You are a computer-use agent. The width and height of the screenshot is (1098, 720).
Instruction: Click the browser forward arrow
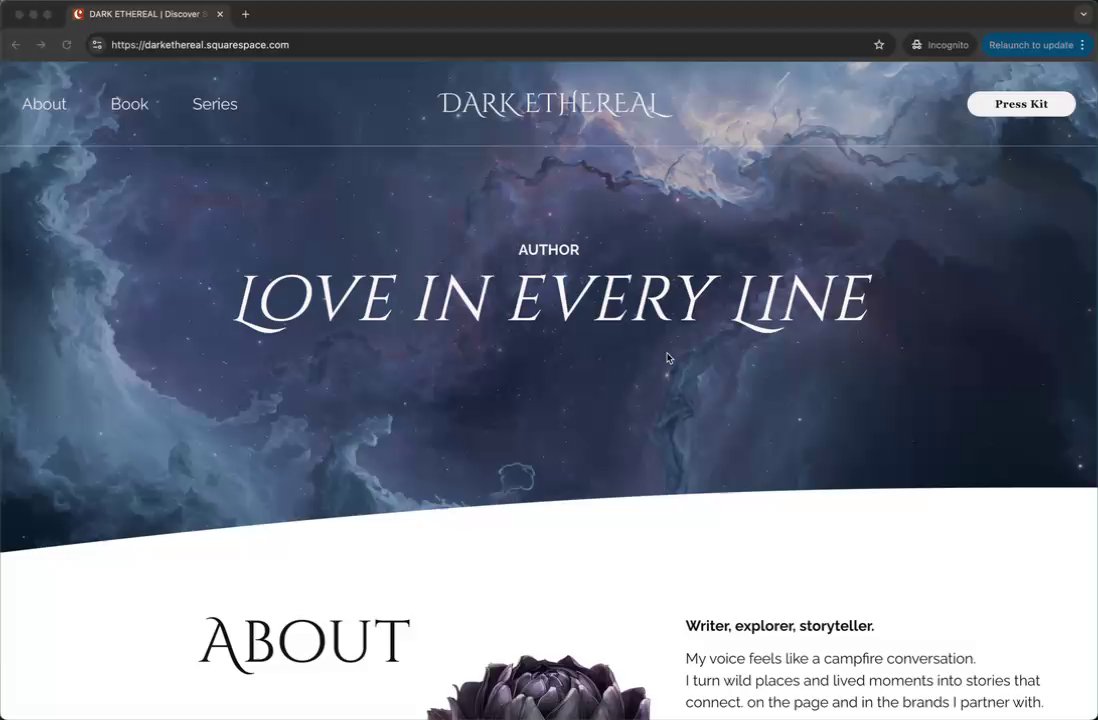click(41, 45)
